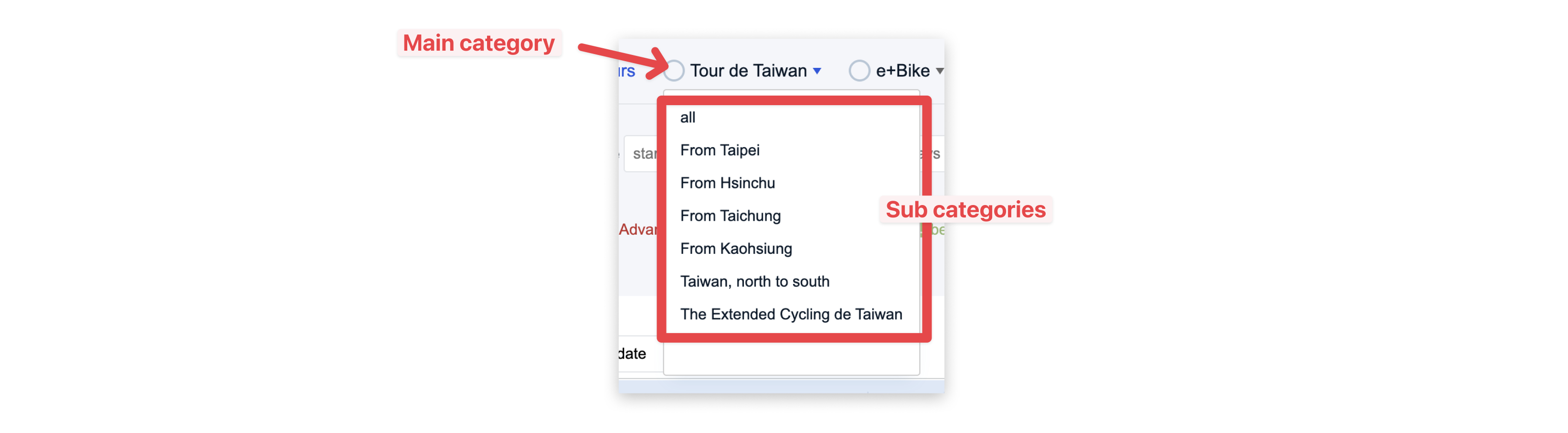Select the Tour de Taiwan radio button
This screenshot has height=433, width=1568.
coord(675,71)
